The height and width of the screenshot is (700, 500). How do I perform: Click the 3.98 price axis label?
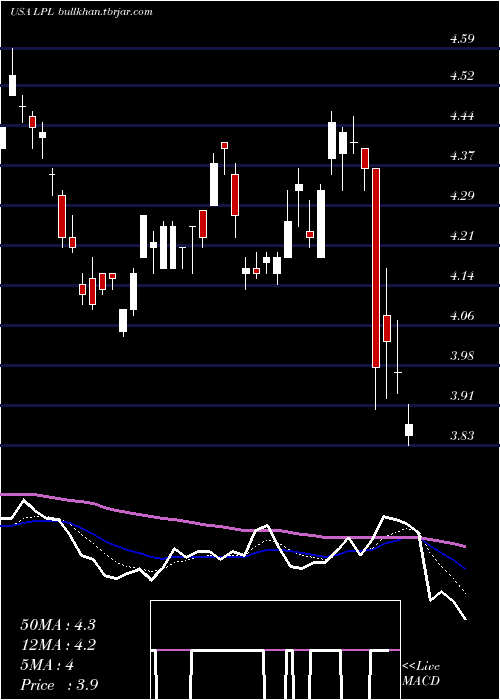tap(462, 356)
